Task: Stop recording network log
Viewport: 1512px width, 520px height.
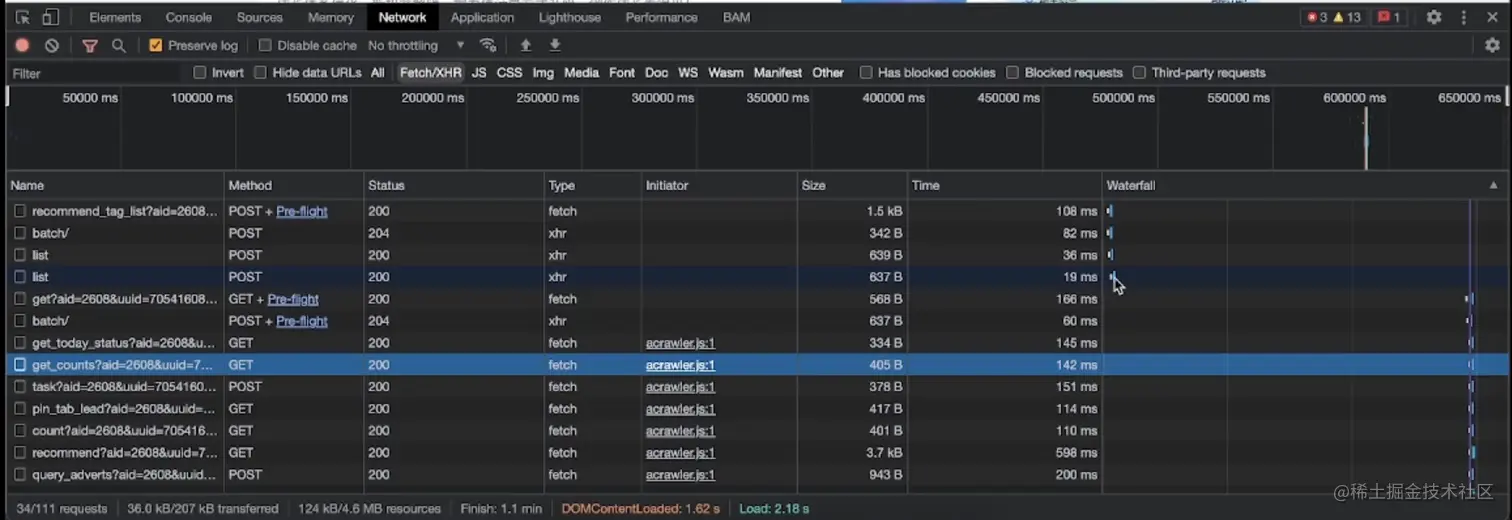Action: pyautogui.click(x=22, y=45)
